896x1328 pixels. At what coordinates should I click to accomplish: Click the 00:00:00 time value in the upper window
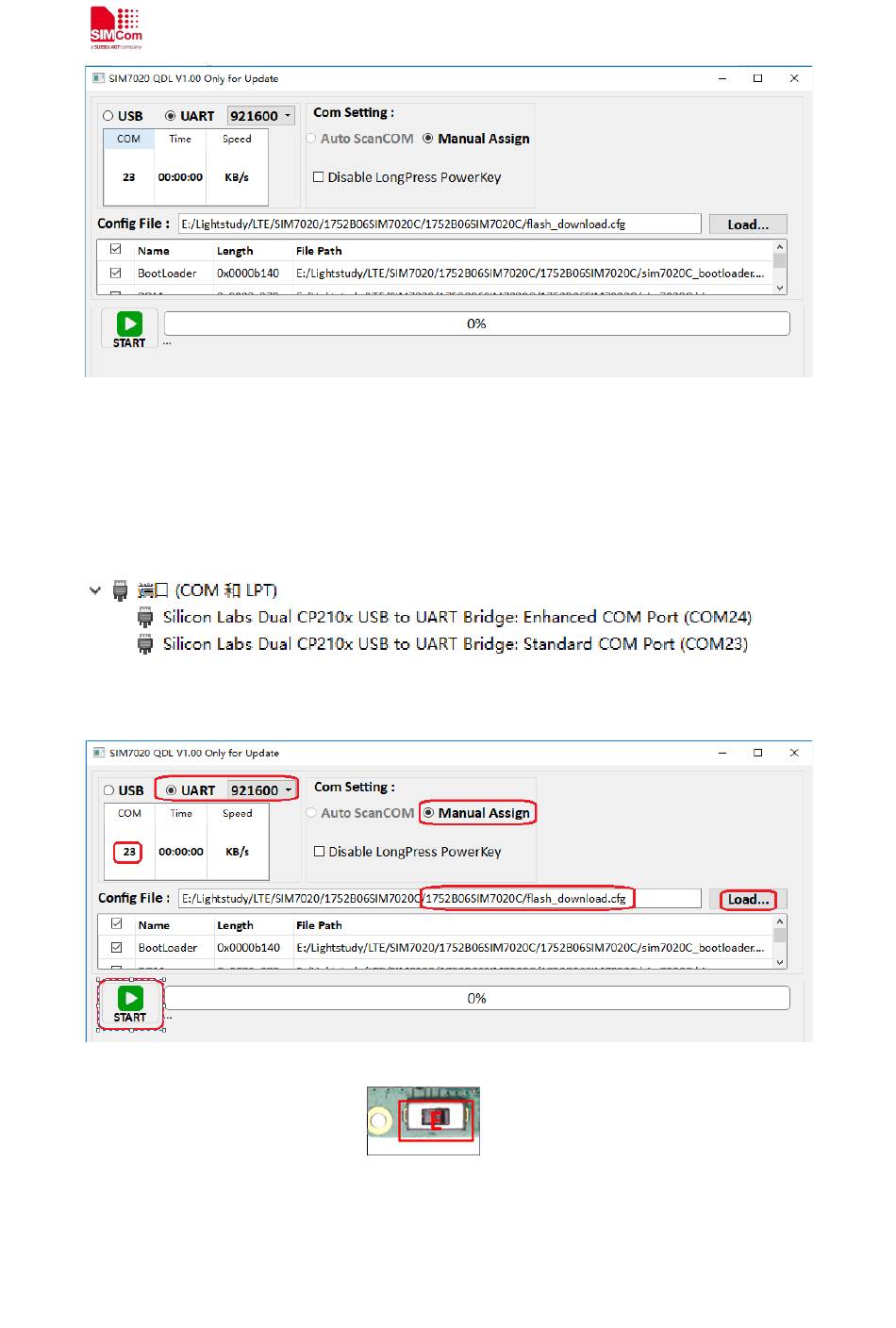(180, 177)
